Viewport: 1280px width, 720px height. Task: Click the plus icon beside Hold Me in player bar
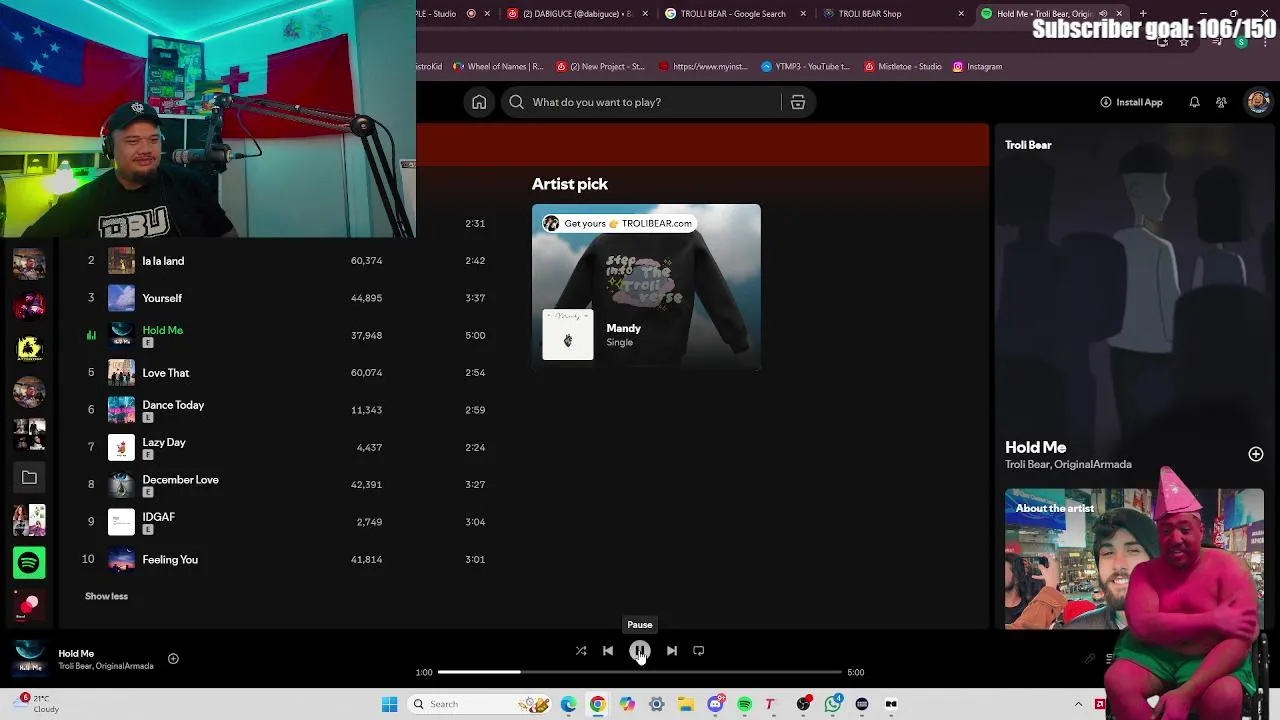173,658
